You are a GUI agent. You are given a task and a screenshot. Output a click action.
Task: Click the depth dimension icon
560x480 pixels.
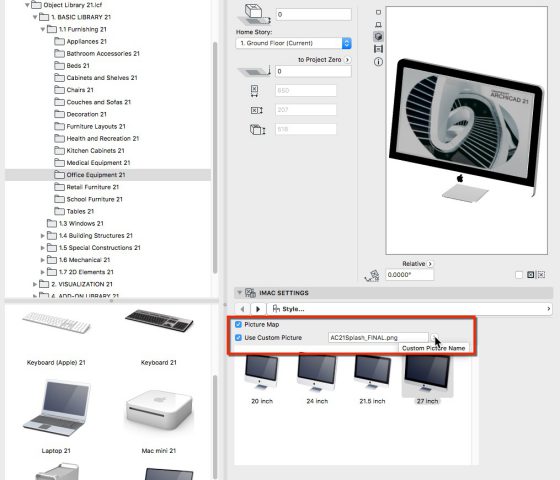tap(256, 110)
